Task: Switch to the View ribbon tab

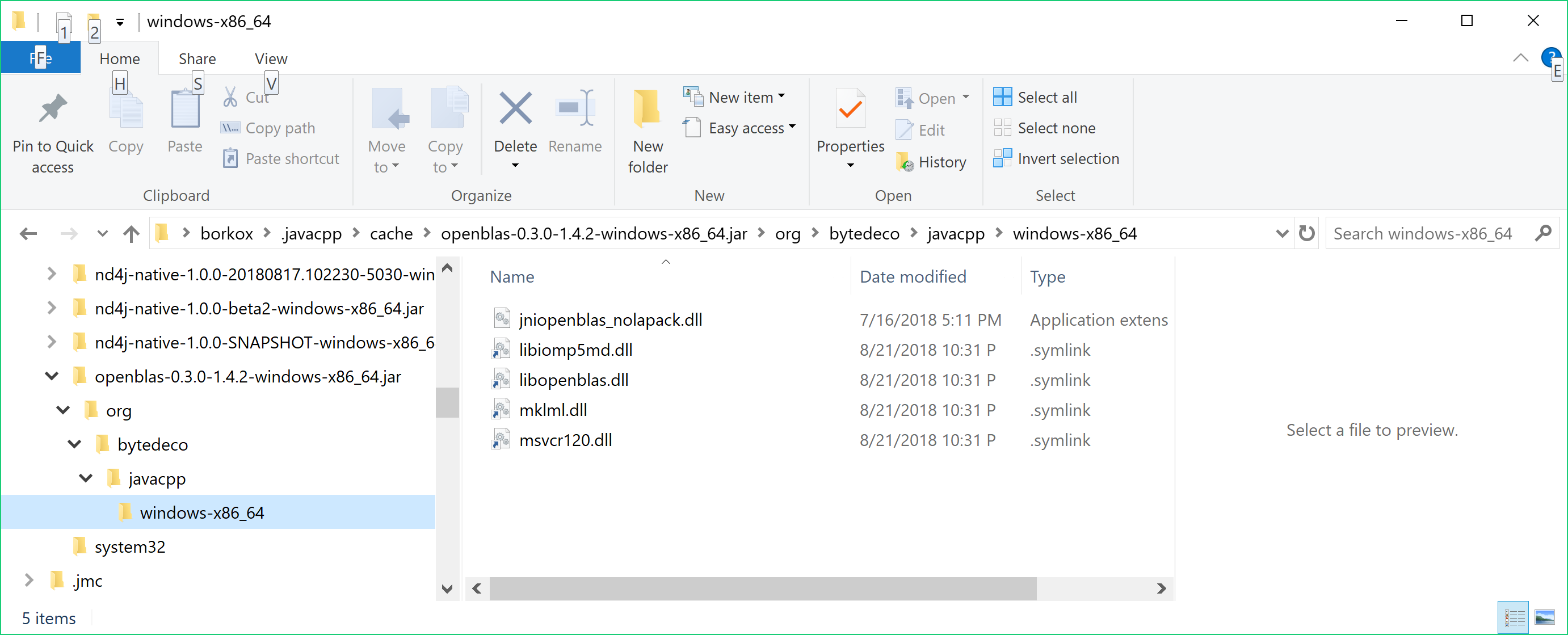Action: (271, 58)
